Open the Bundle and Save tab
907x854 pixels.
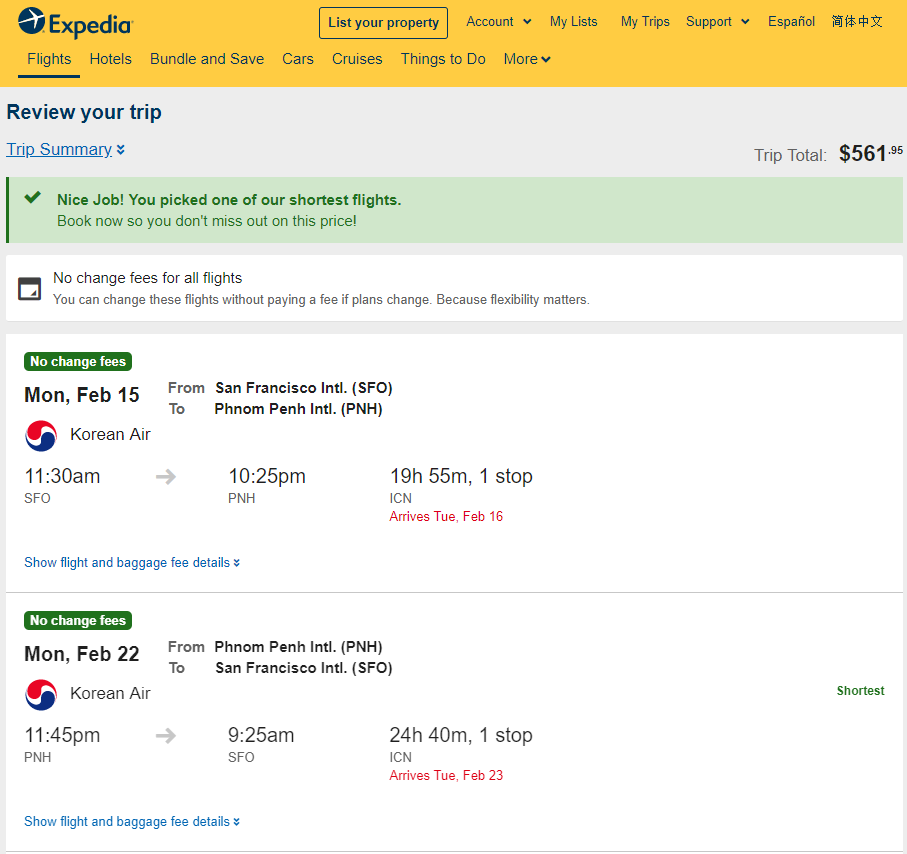tap(207, 59)
